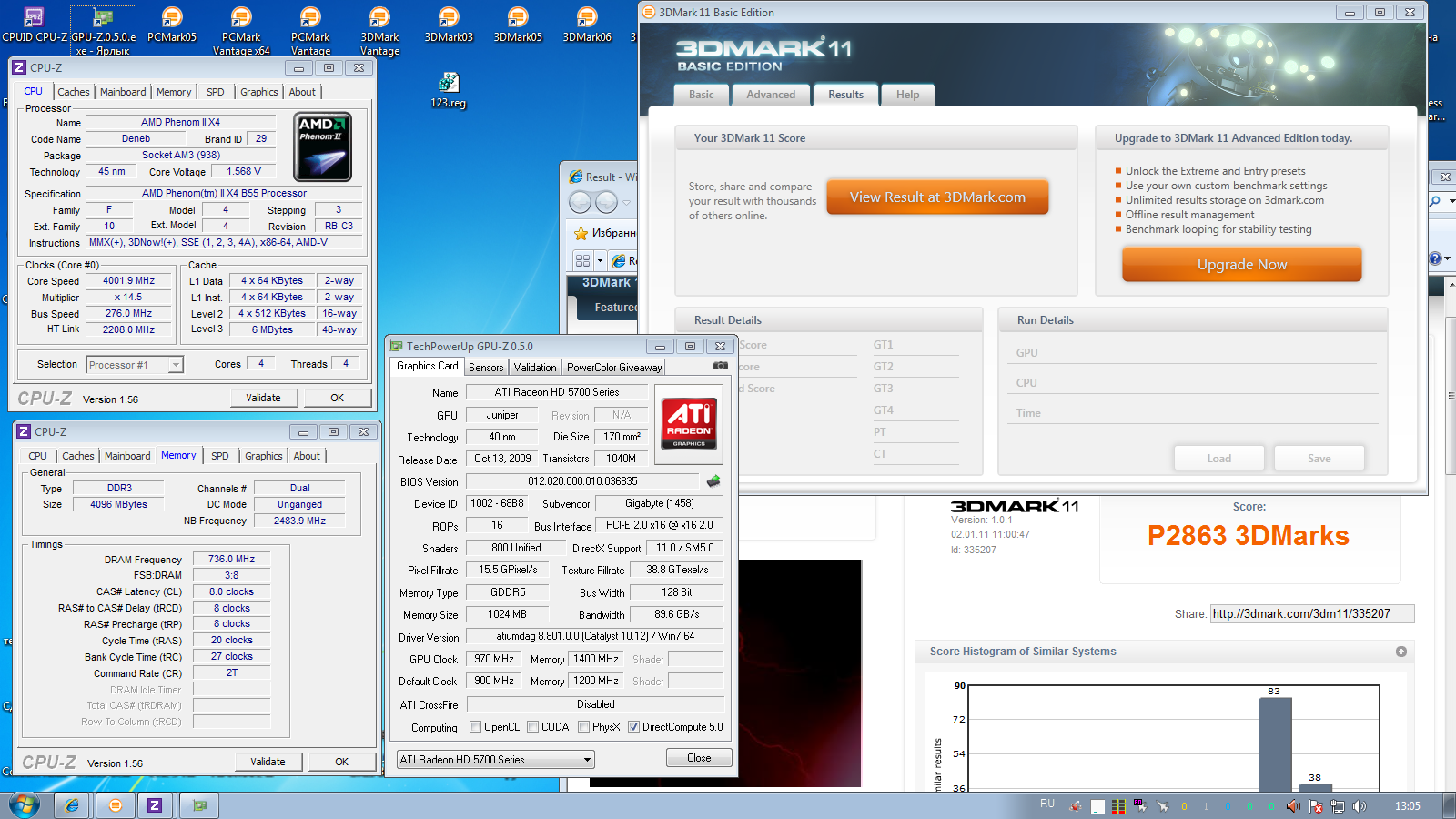
Task: Open About tab in bottom CPU-Z window
Action: pos(307,456)
